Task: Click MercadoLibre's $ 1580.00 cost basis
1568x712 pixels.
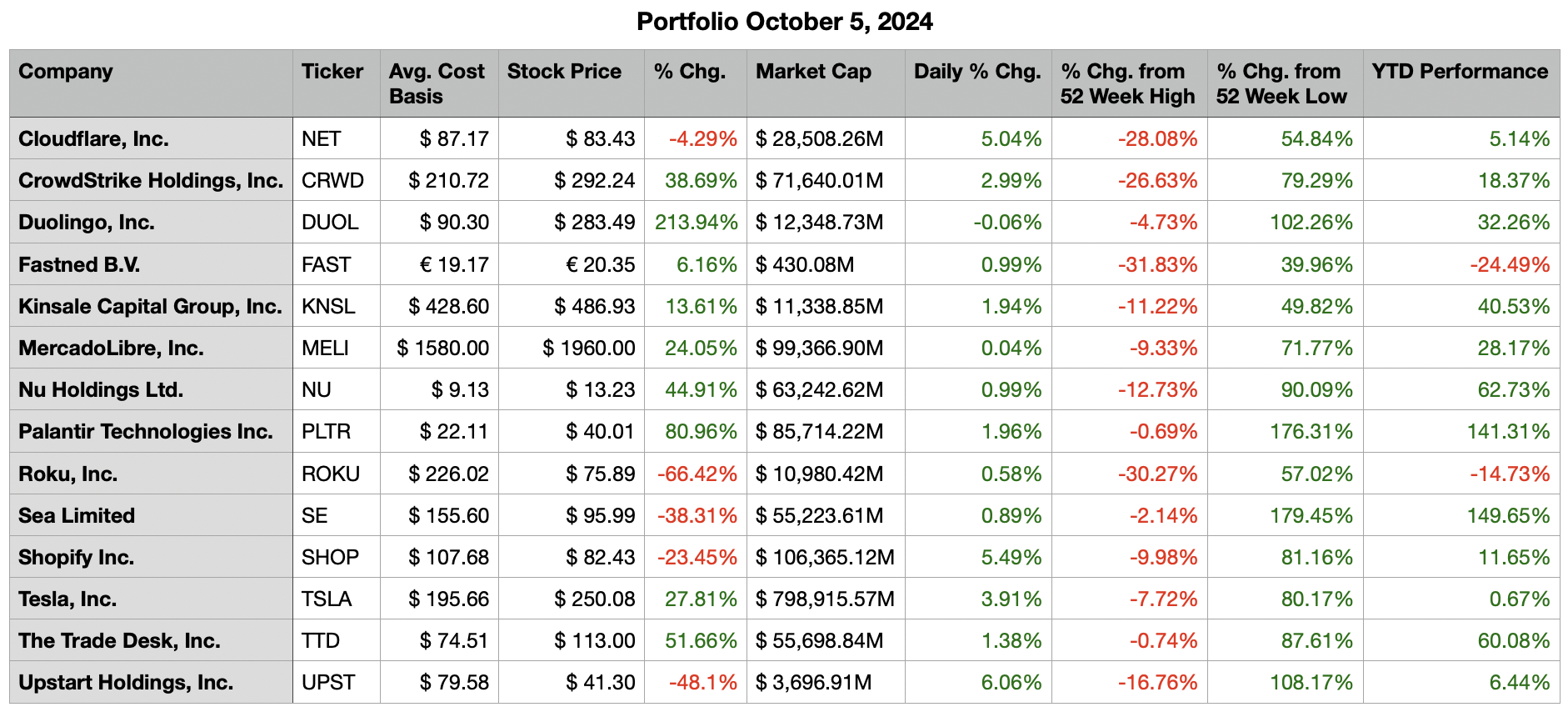Action: [442, 348]
